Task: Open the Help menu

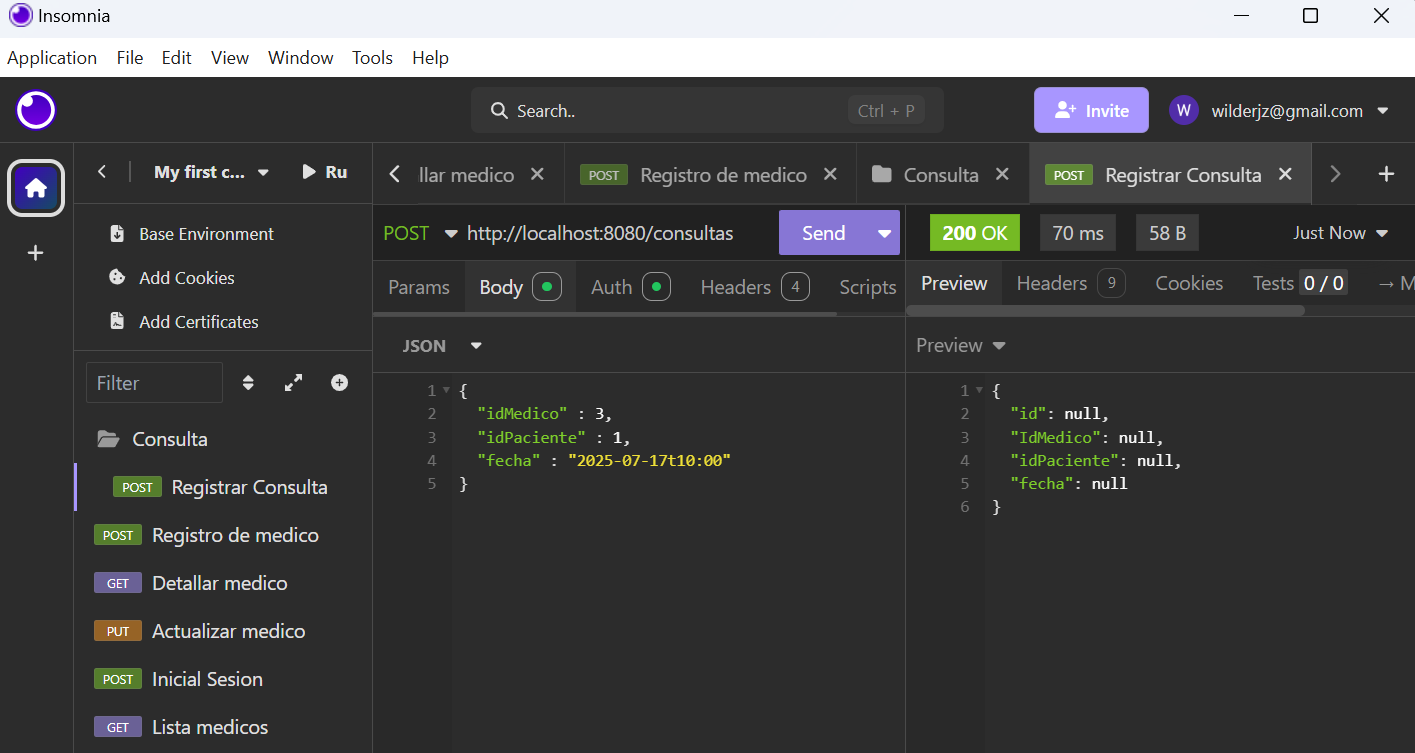Action: tap(430, 58)
